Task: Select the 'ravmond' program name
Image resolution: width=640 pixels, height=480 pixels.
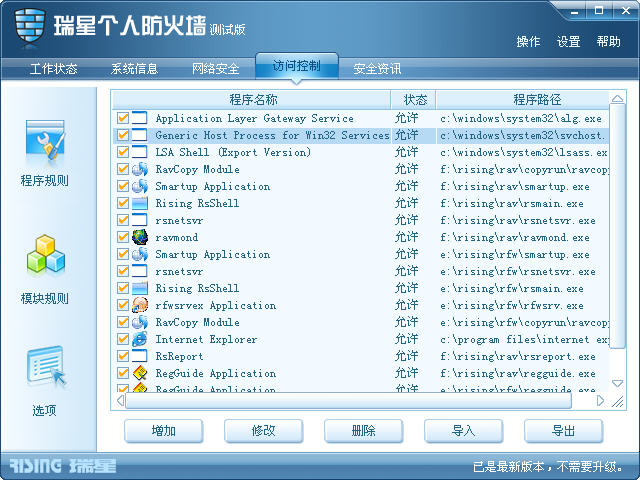Action: 177,238
